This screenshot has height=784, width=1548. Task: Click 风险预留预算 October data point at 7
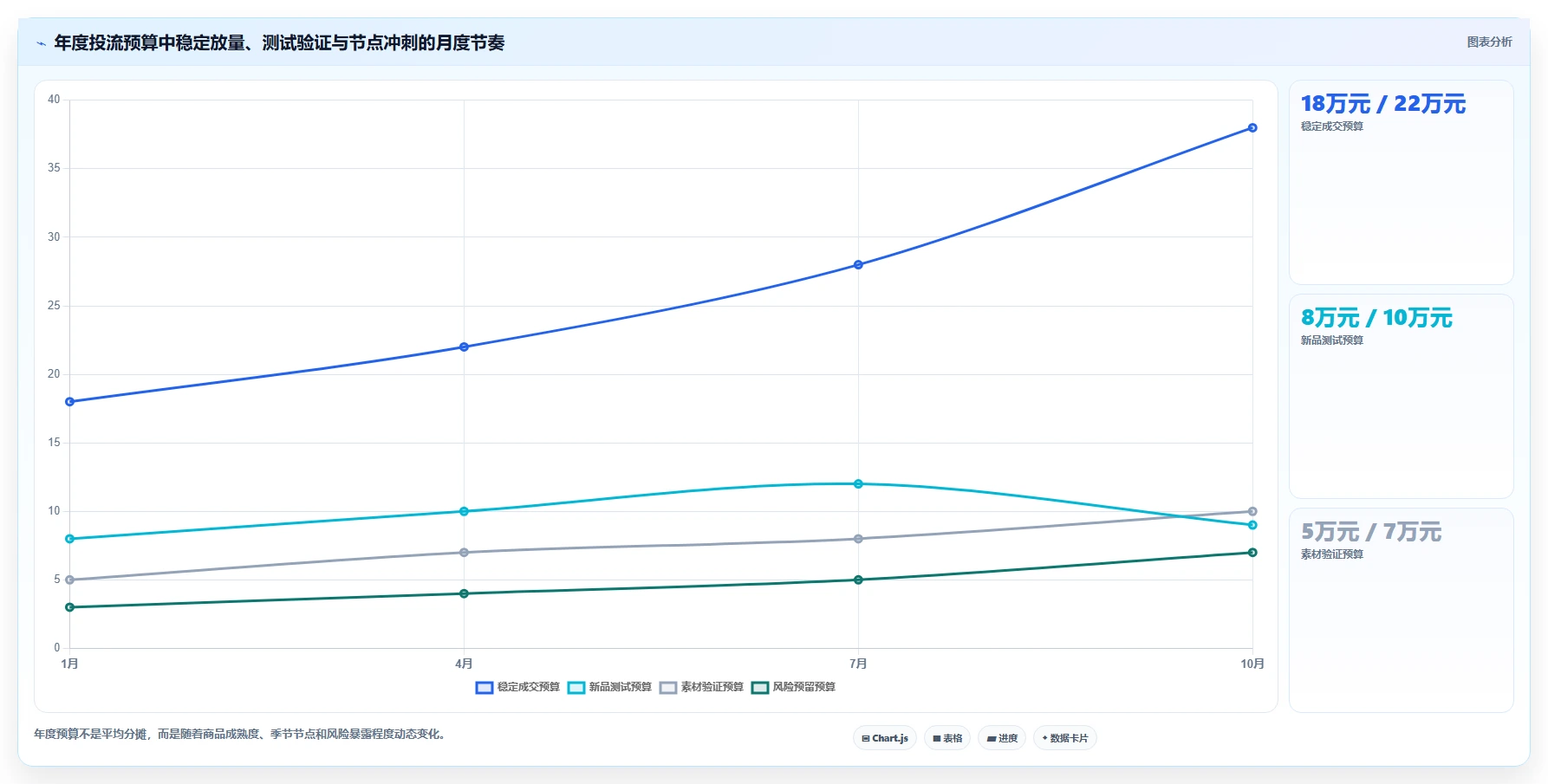click(x=1252, y=553)
